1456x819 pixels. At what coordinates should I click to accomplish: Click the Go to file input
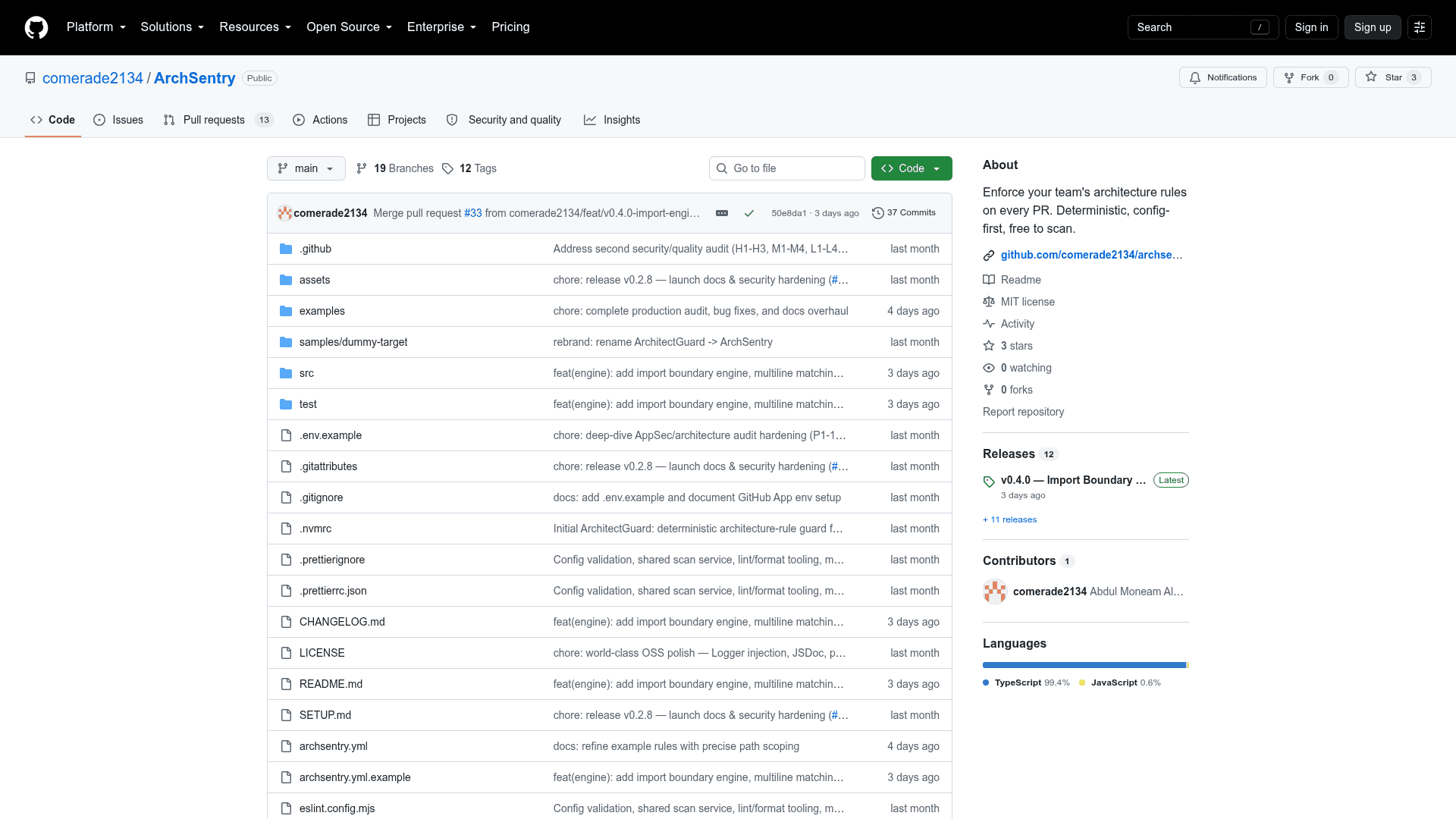tap(787, 168)
